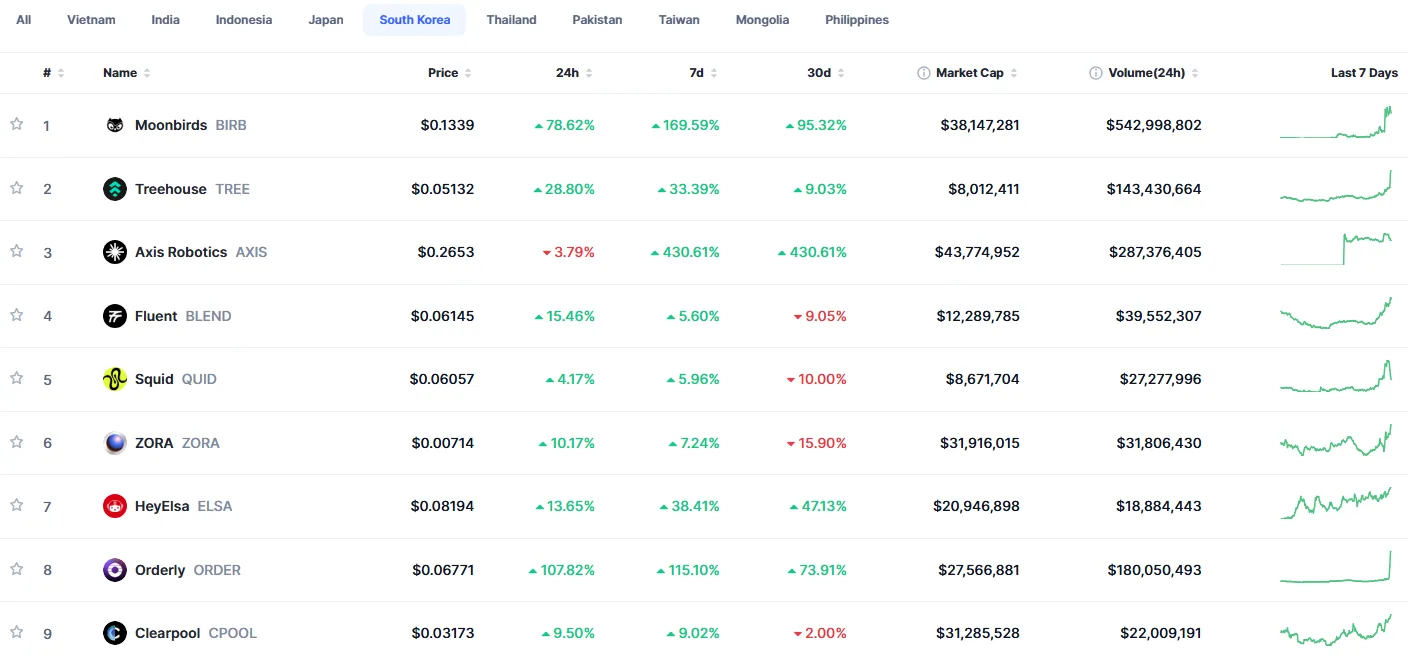Open the Treehouse coin logo
The height and width of the screenshot is (660, 1408).
115,189
